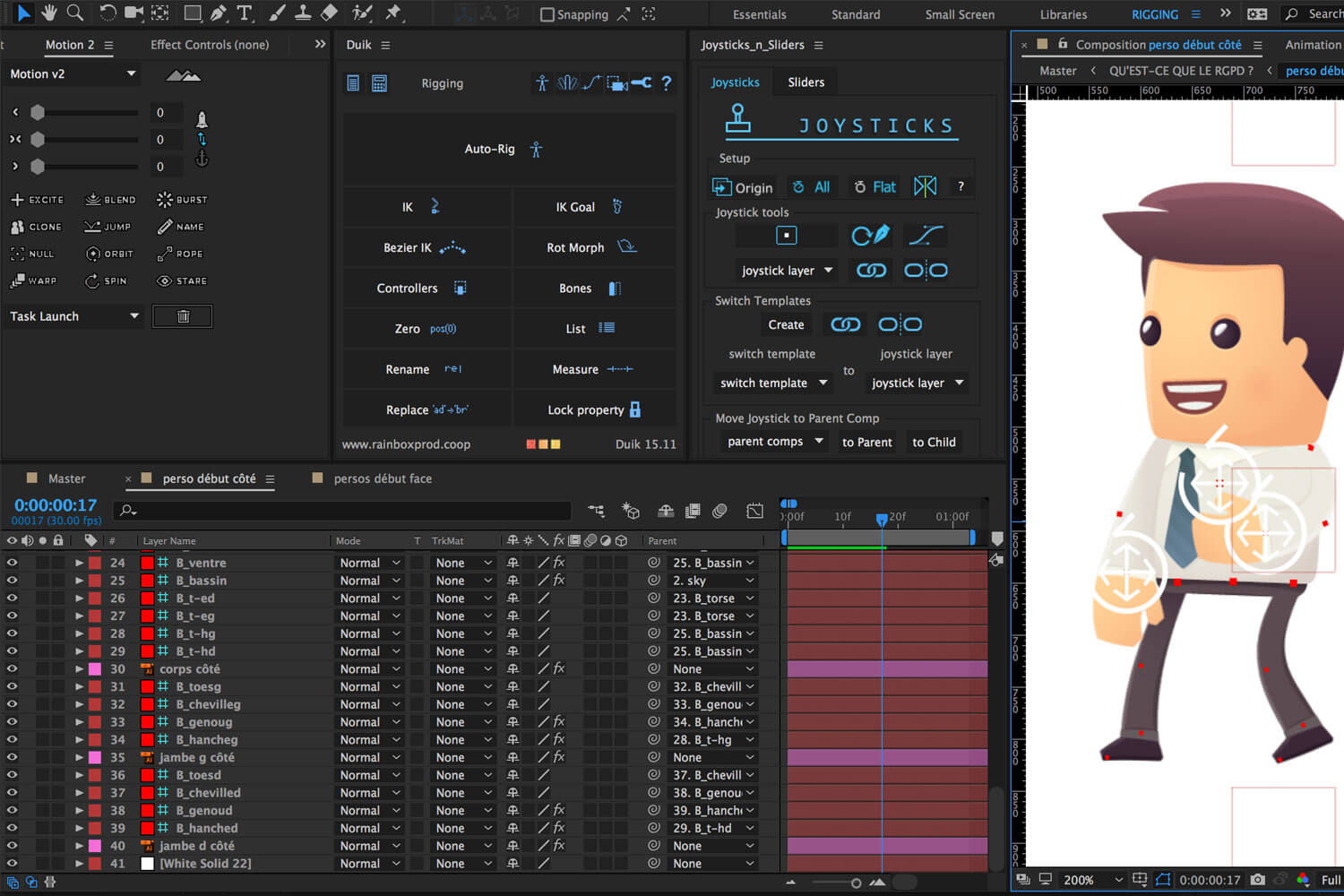Open the blending Mode dropdown for B_t-ed
Image resolution: width=1344 pixels, height=896 pixels.
(x=369, y=599)
